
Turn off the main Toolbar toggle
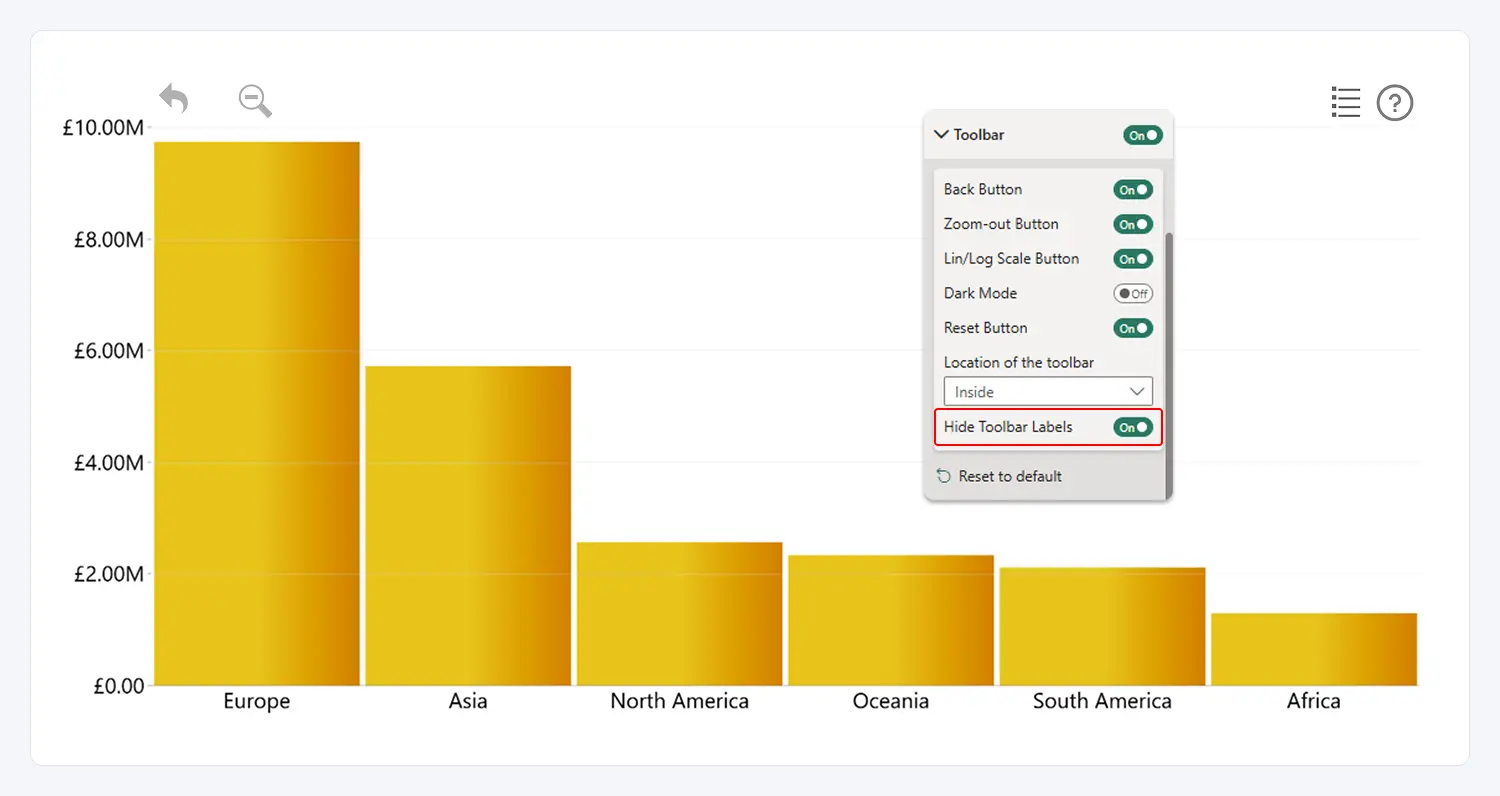tap(1142, 135)
